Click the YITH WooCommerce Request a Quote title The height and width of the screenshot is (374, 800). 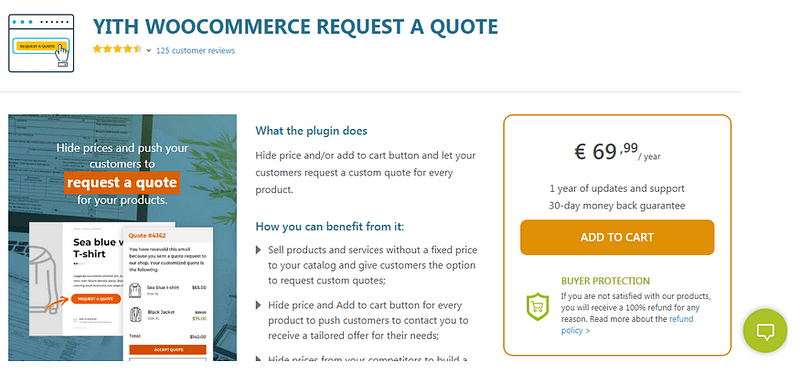295,27
